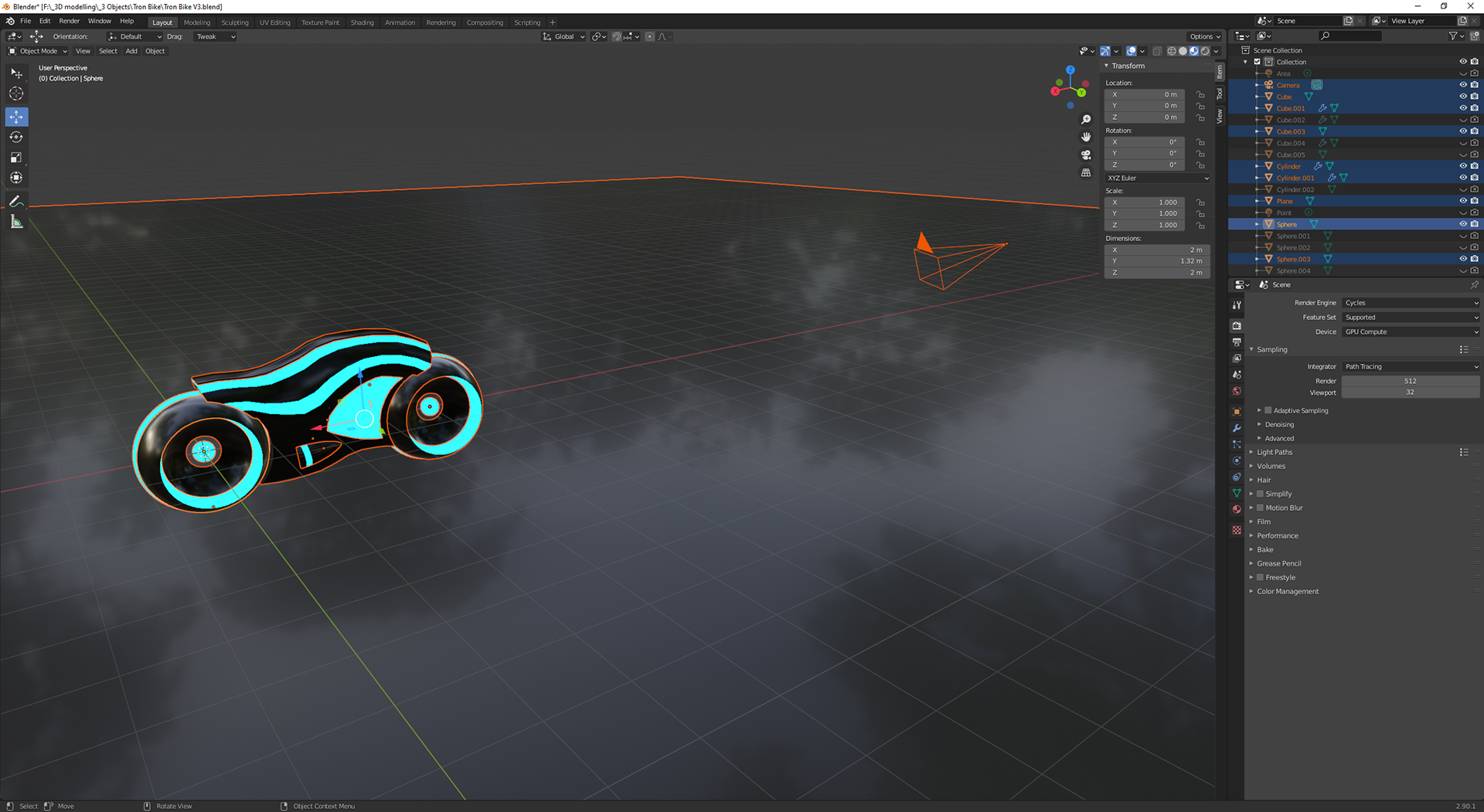Image resolution: width=1484 pixels, height=812 pixels.
Task: Open the Global transform orientation dropdown
Action: click(x=563, y=36)
